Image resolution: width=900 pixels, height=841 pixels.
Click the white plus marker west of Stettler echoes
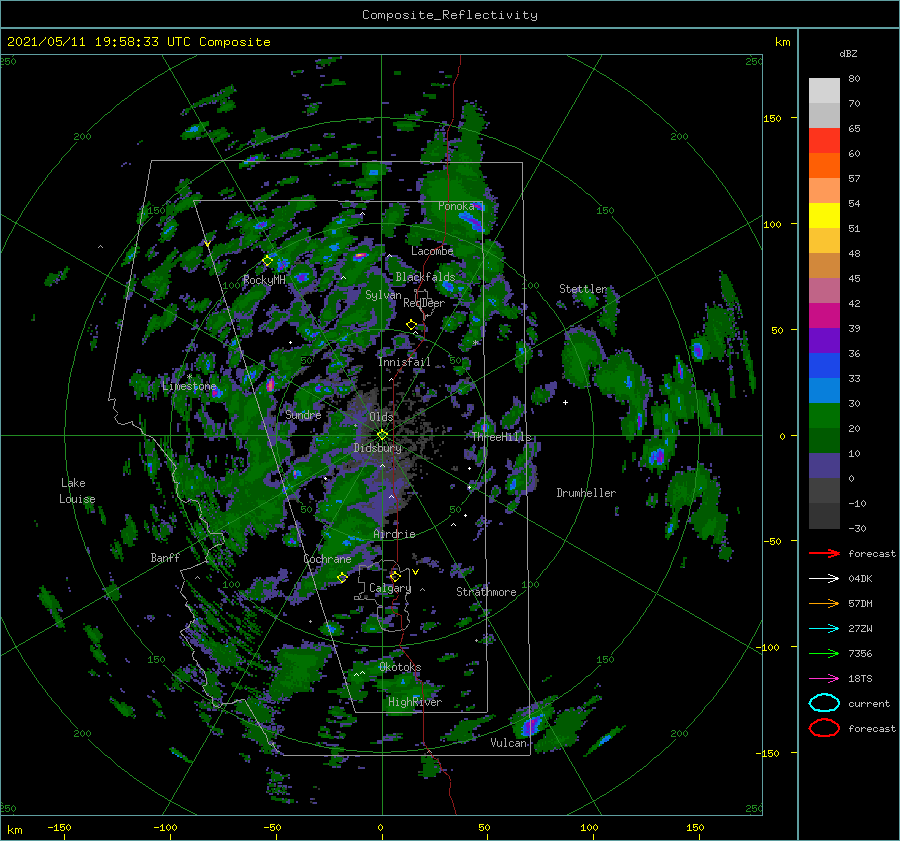[x=565, y=402]
